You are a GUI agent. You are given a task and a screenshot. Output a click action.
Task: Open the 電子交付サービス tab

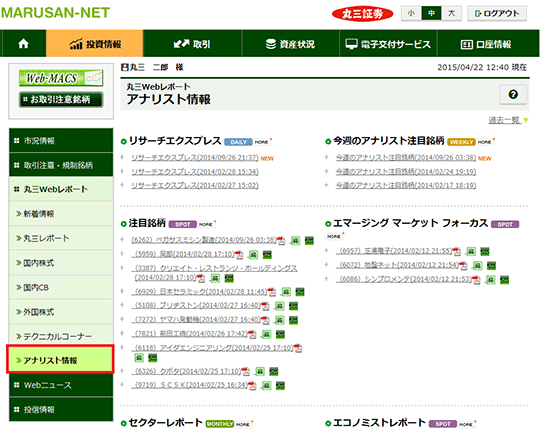coord(388,43)
